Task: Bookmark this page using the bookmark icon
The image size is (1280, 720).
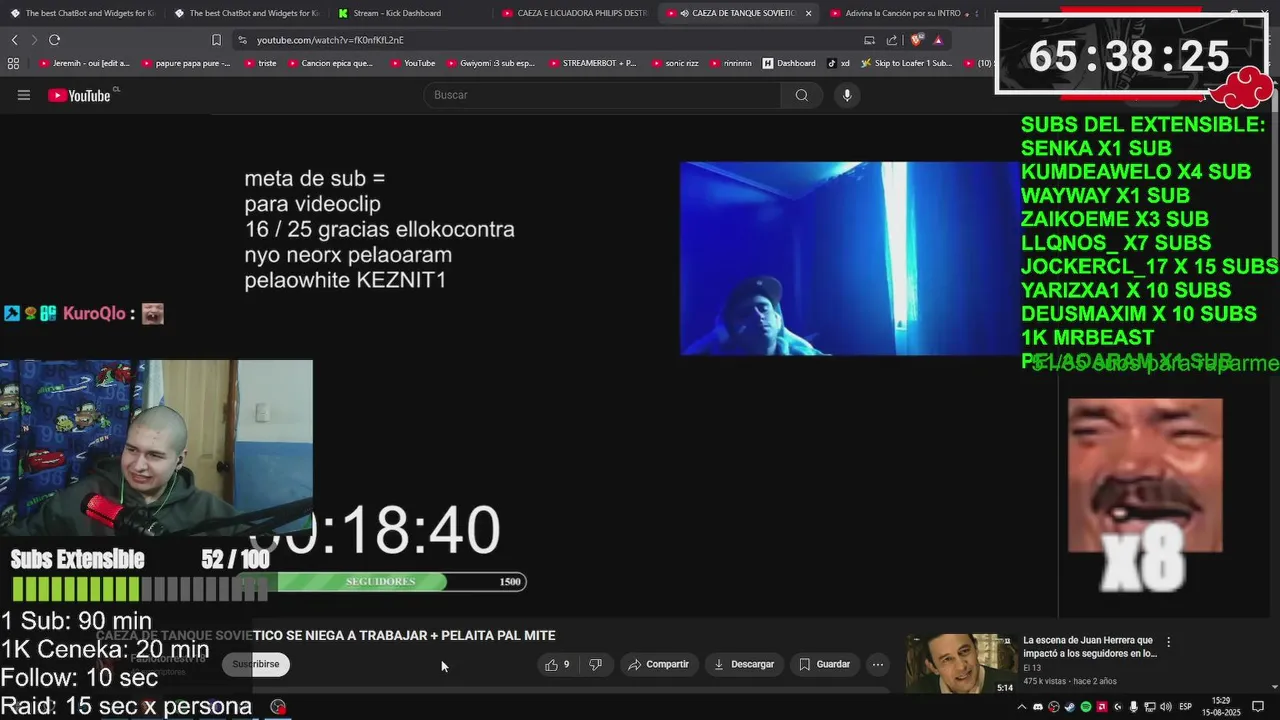Action: point(216,40)
